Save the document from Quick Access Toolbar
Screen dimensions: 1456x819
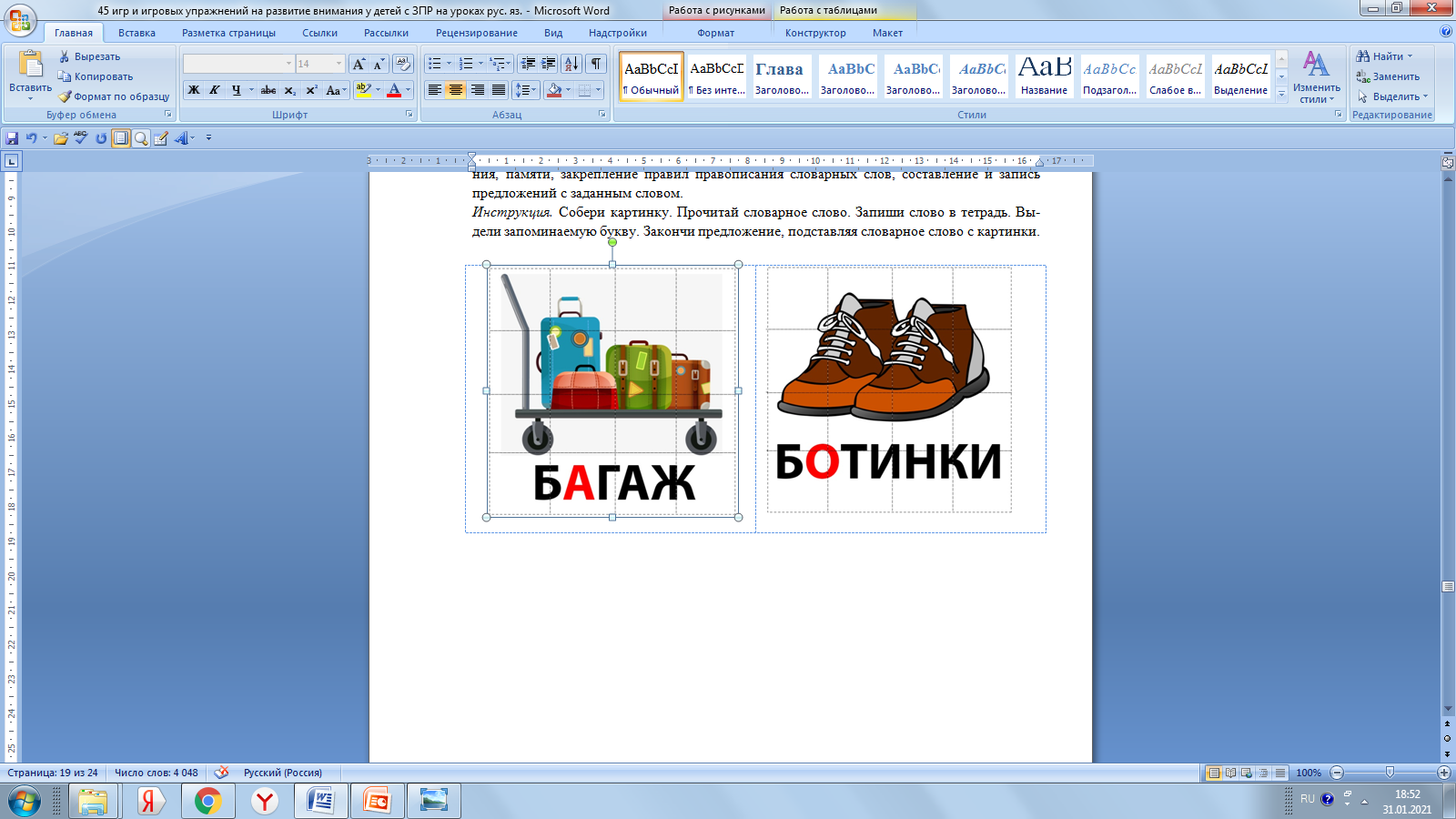[12, 138]
